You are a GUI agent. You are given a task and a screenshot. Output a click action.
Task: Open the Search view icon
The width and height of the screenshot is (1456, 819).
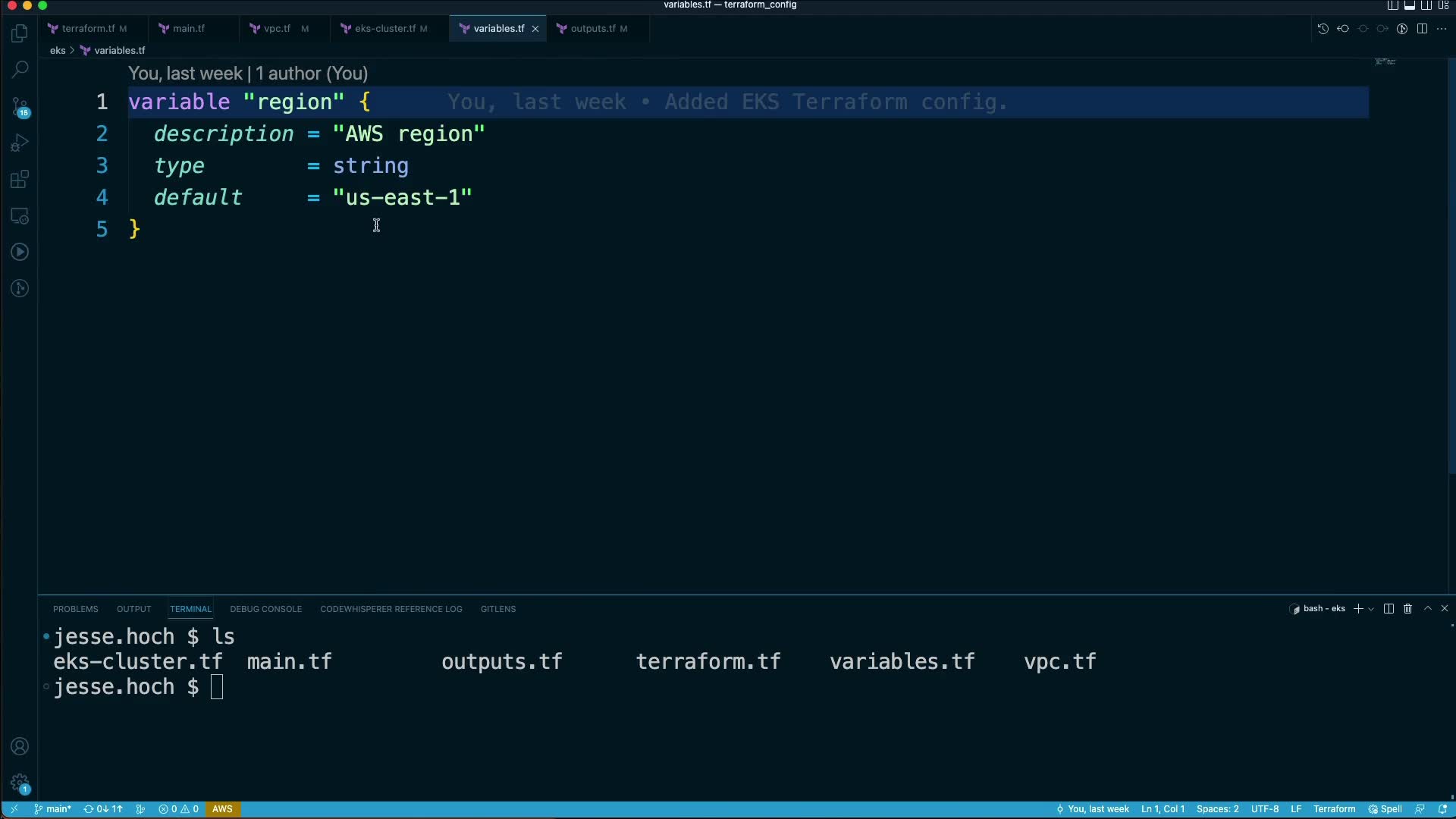click(x=20, y=70)
